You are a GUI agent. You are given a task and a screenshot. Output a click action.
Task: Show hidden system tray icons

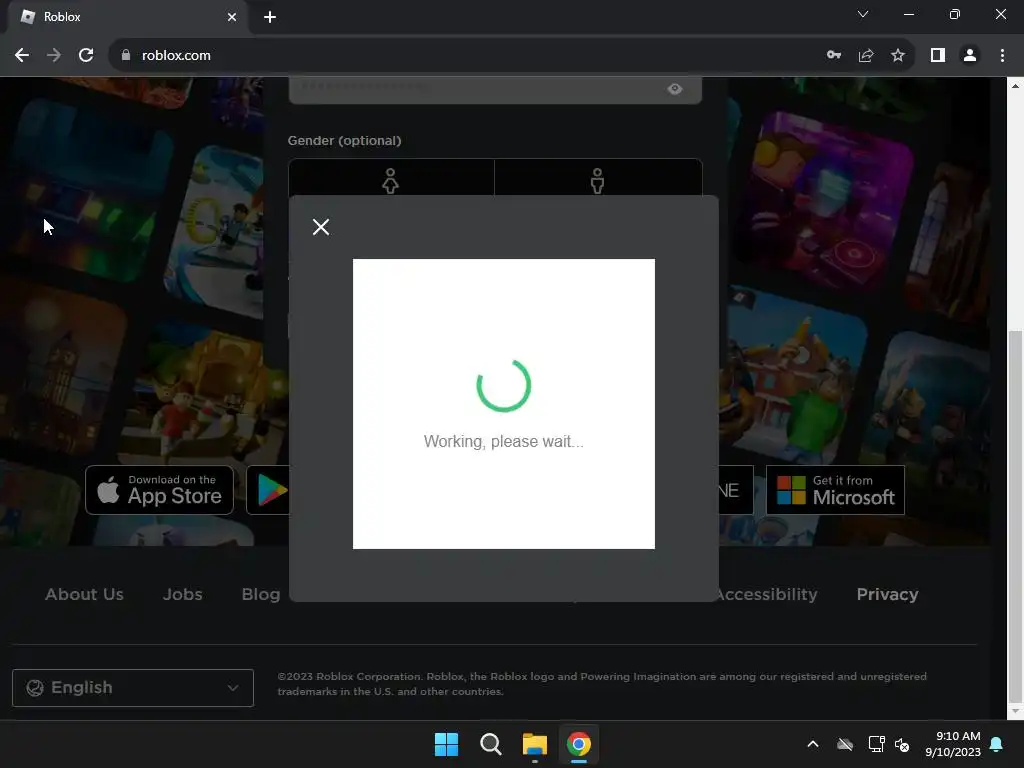coord(813,744)
